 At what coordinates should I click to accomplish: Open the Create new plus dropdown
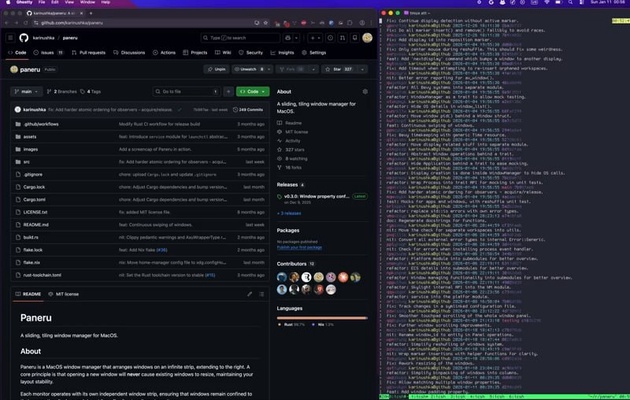(x=315, y=38)
